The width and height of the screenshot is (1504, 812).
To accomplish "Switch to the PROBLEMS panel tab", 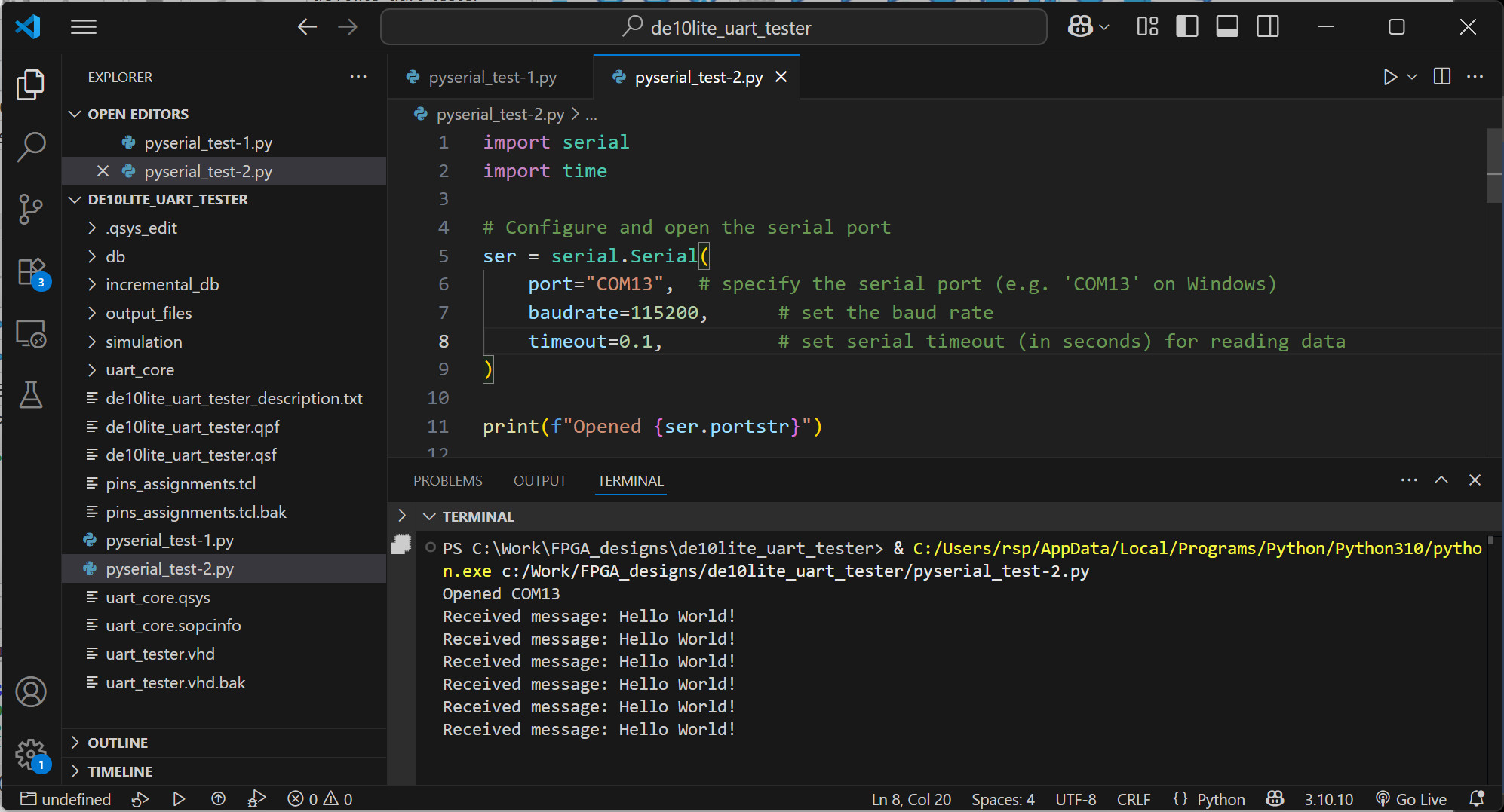I will (x=447, y=481).
